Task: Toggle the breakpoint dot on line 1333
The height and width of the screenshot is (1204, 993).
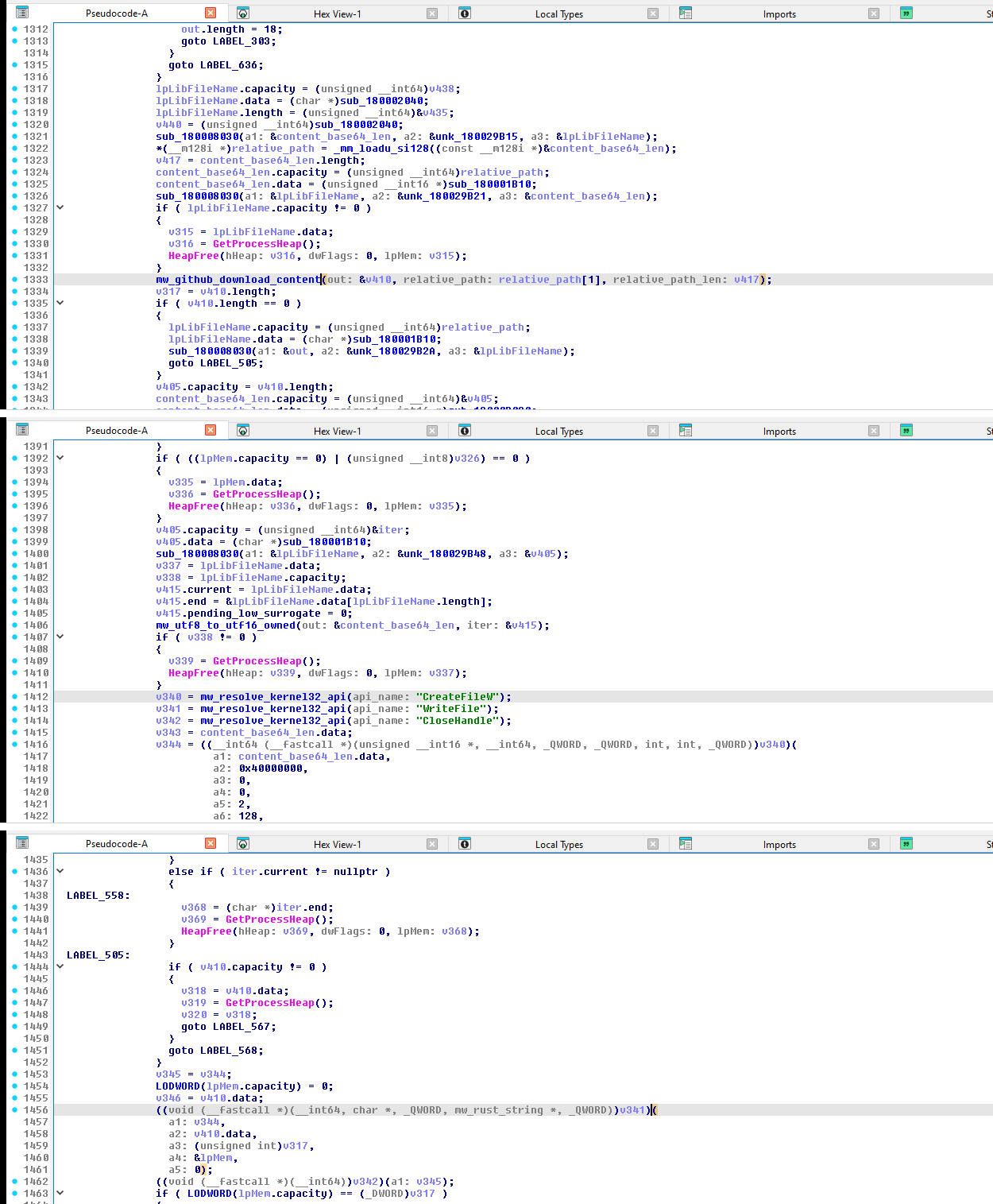Action: click(x=15, y=280)
